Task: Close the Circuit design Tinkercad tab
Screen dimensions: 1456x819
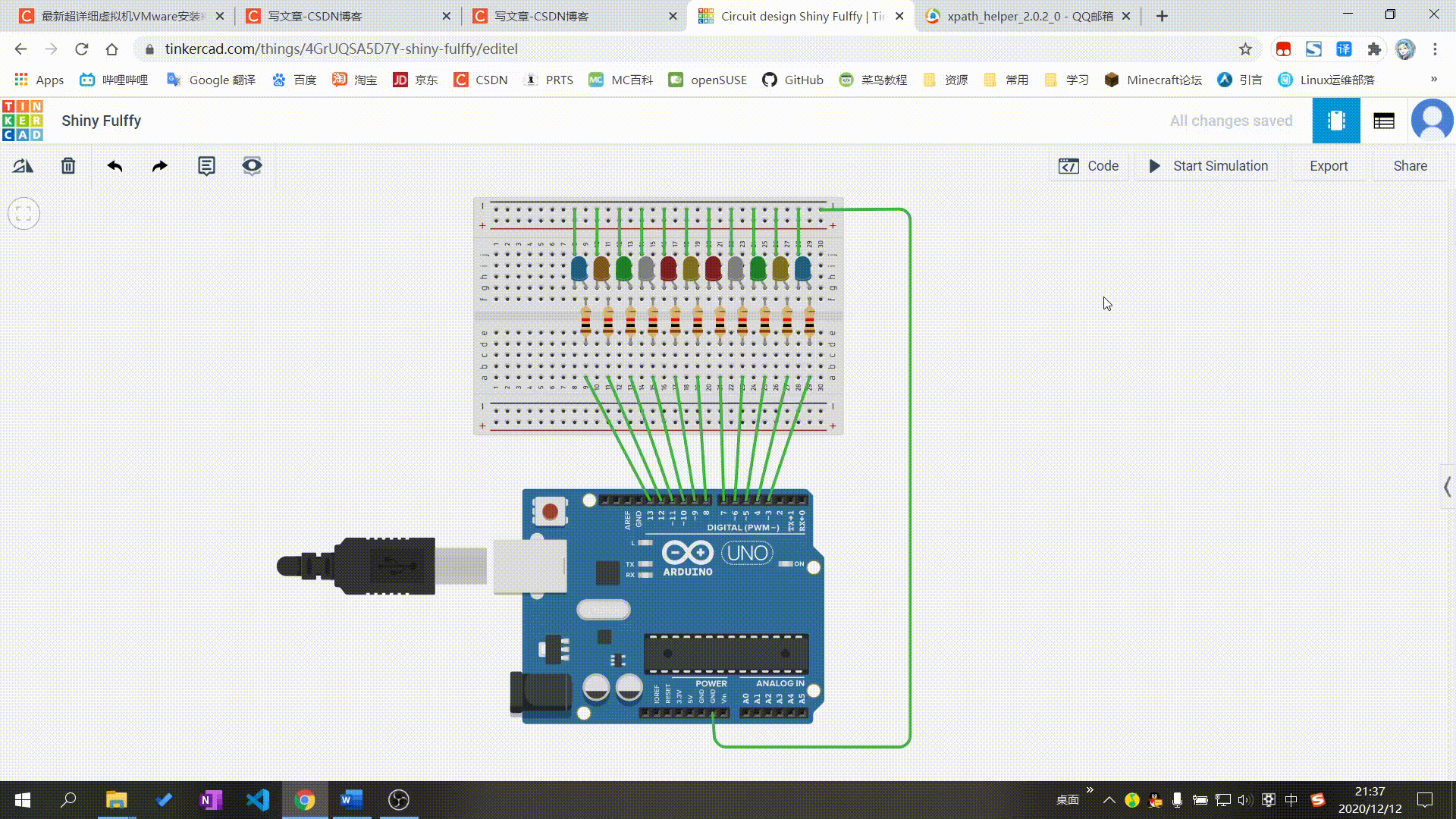Action: (x=899, y=16)
